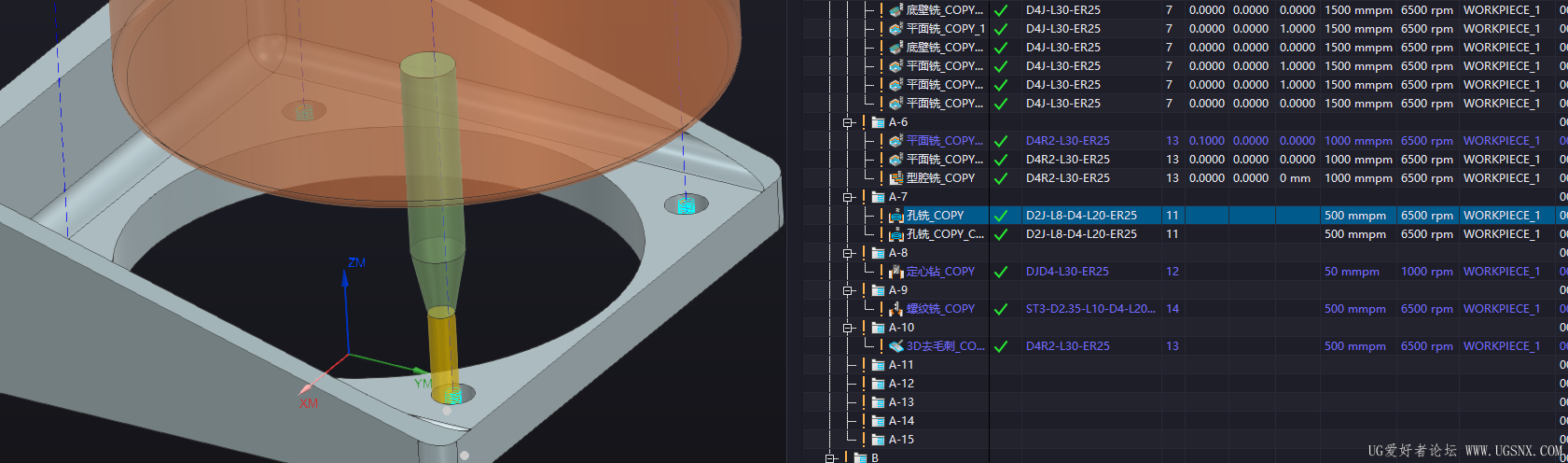Select the blue 平面铣_COPY... row under A-6
The image size is (1568, 463).
coord(945,141)
